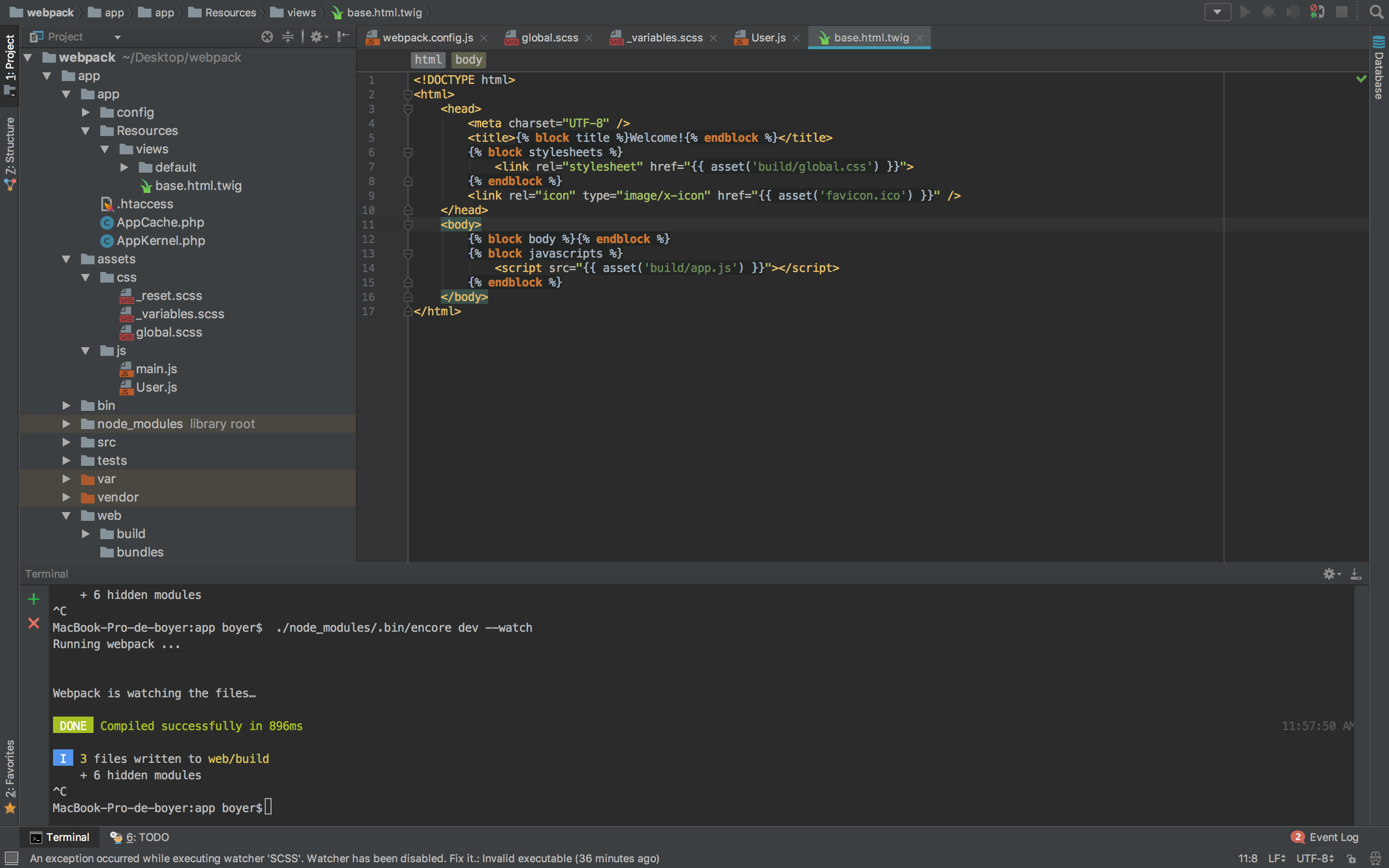This screenshot has width=1389, height=868.
Task: Expand the vendor folder
Action: pyautogui.click(x=67, y=497)
